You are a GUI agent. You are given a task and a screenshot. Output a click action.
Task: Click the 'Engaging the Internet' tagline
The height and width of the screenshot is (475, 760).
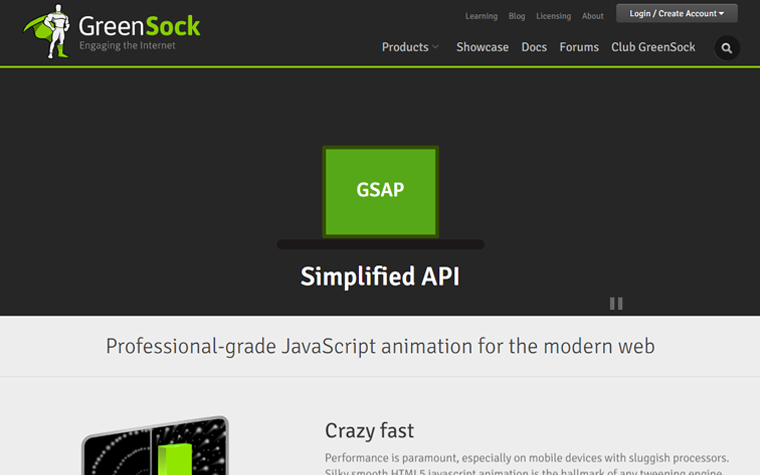[127, 46]
